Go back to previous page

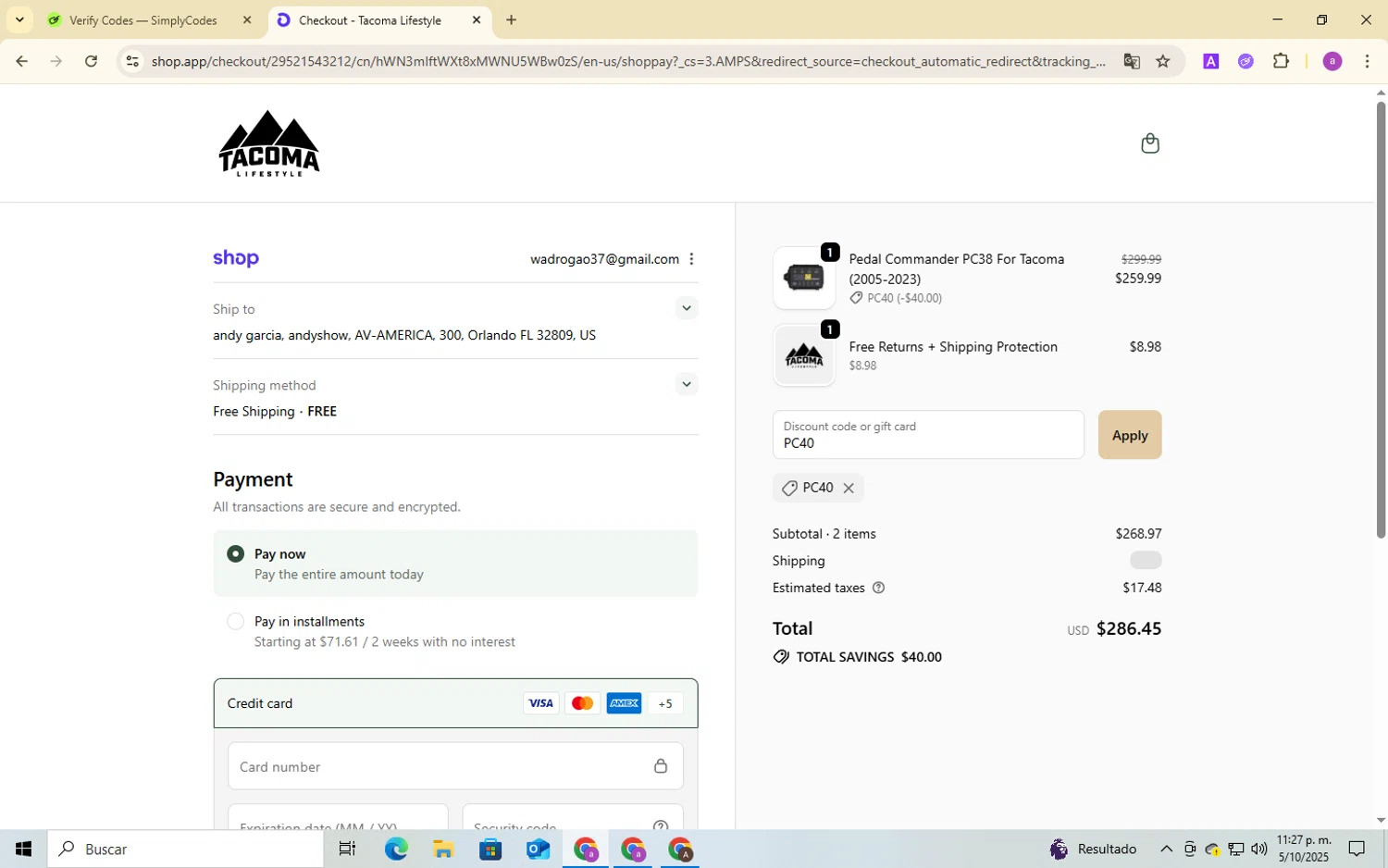[x=21, y=61]
